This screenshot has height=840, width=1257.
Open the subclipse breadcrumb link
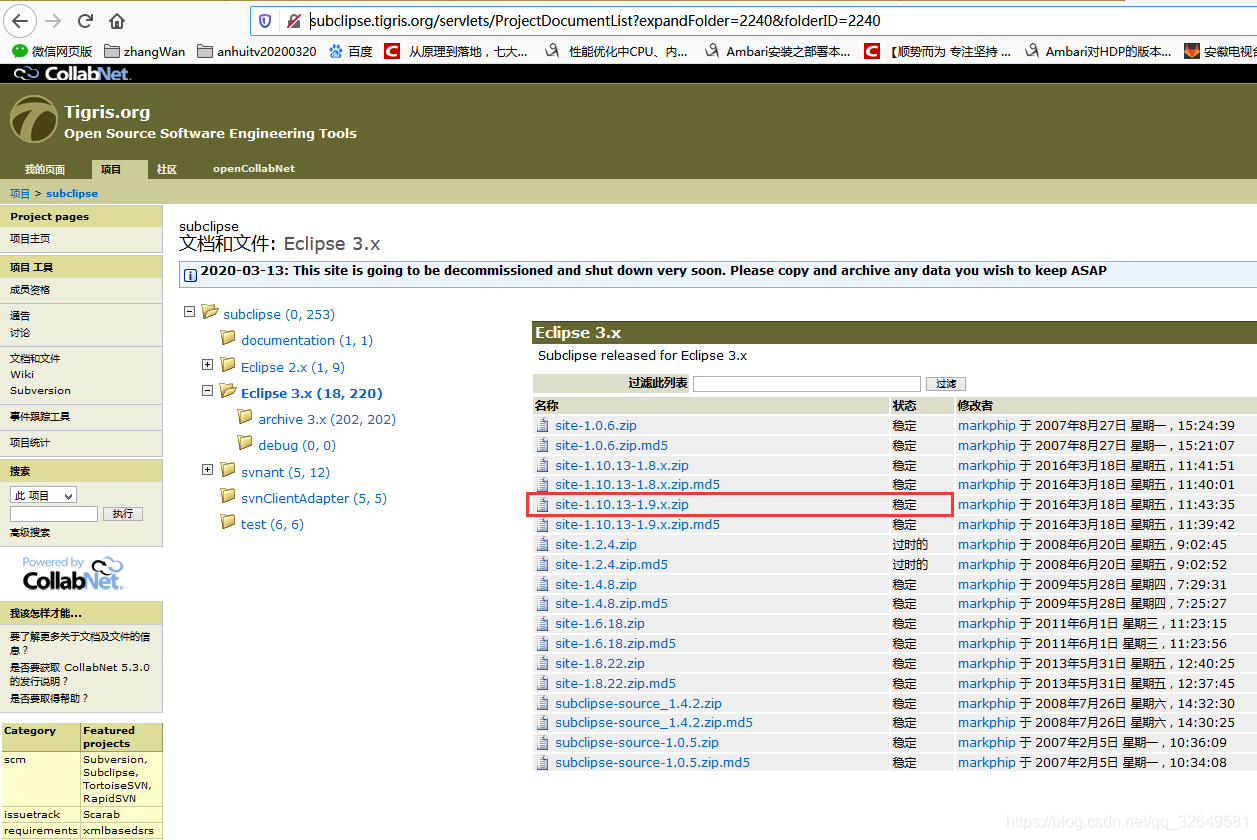point(72,194)
